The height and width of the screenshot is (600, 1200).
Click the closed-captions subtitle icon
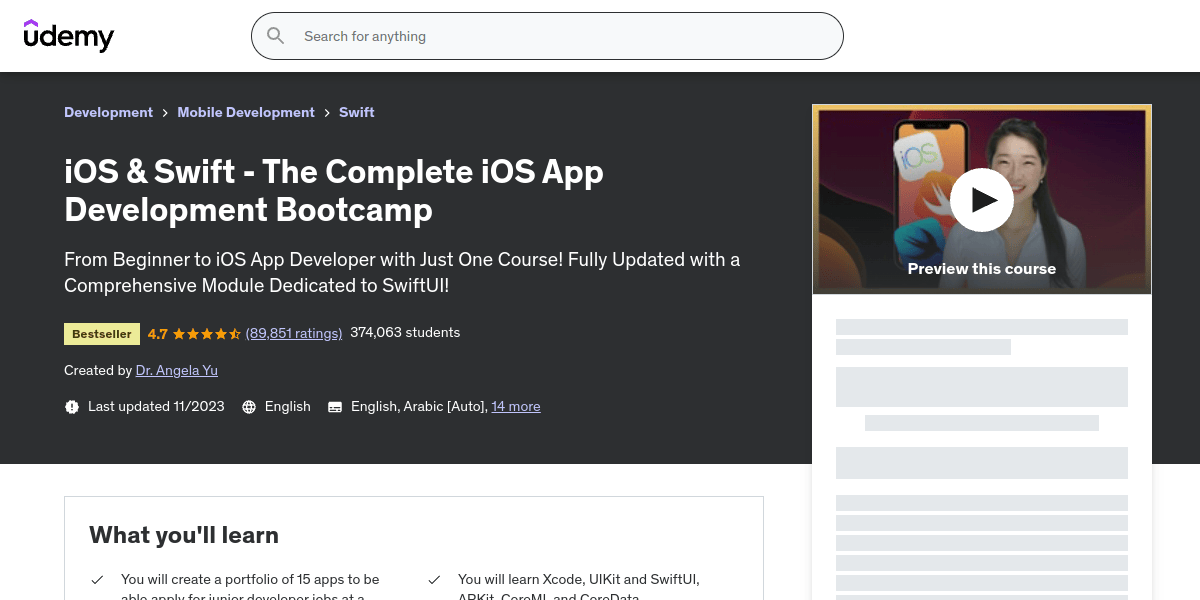pos(335,406)
